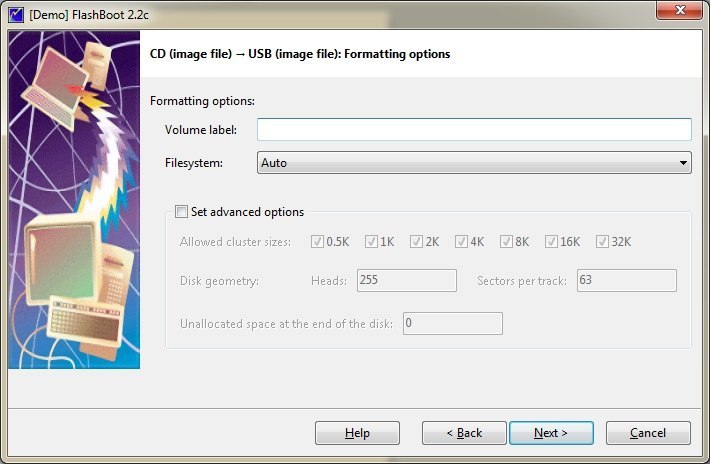Viewport: 710px width, 464px height.
Task: Focus the Volume label text field
Action: (474, 130)
